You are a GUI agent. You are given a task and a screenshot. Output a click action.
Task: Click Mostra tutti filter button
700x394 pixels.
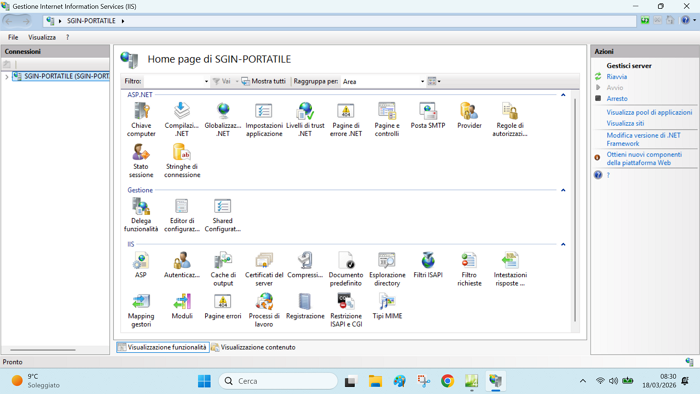point(263,81)
